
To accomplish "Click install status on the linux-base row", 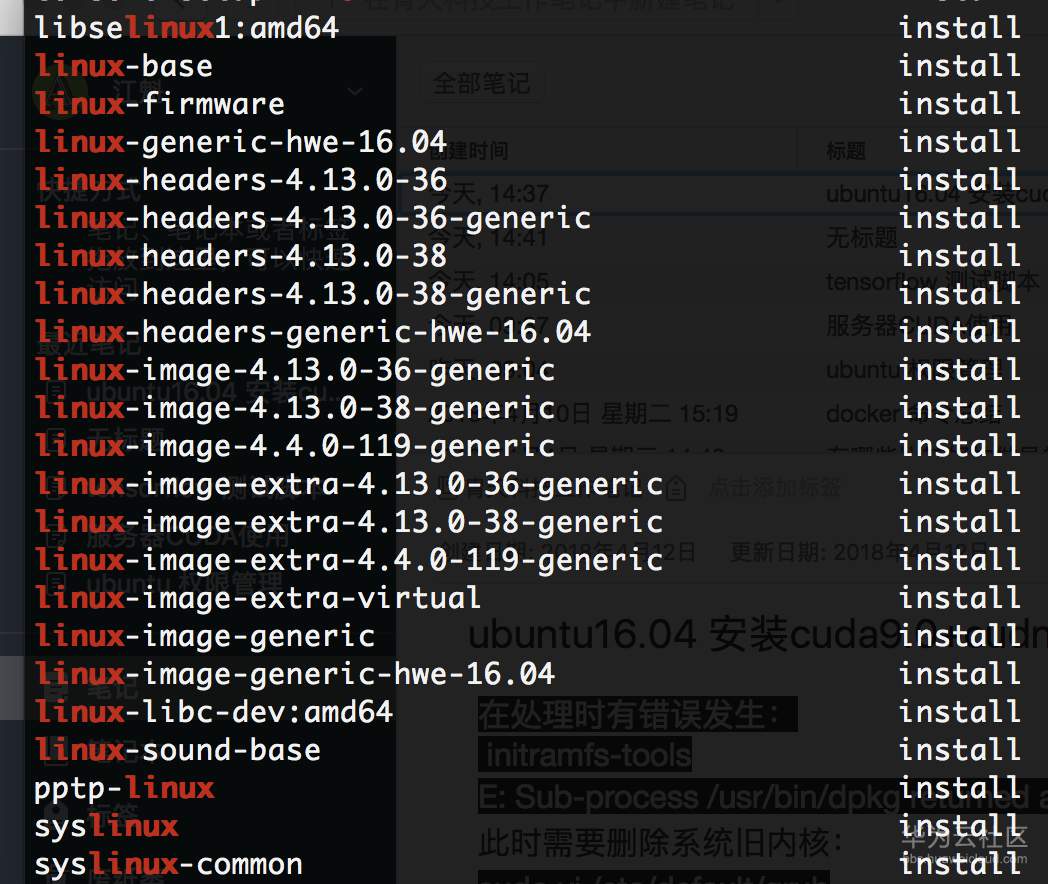I will click(x=960, y=66).
